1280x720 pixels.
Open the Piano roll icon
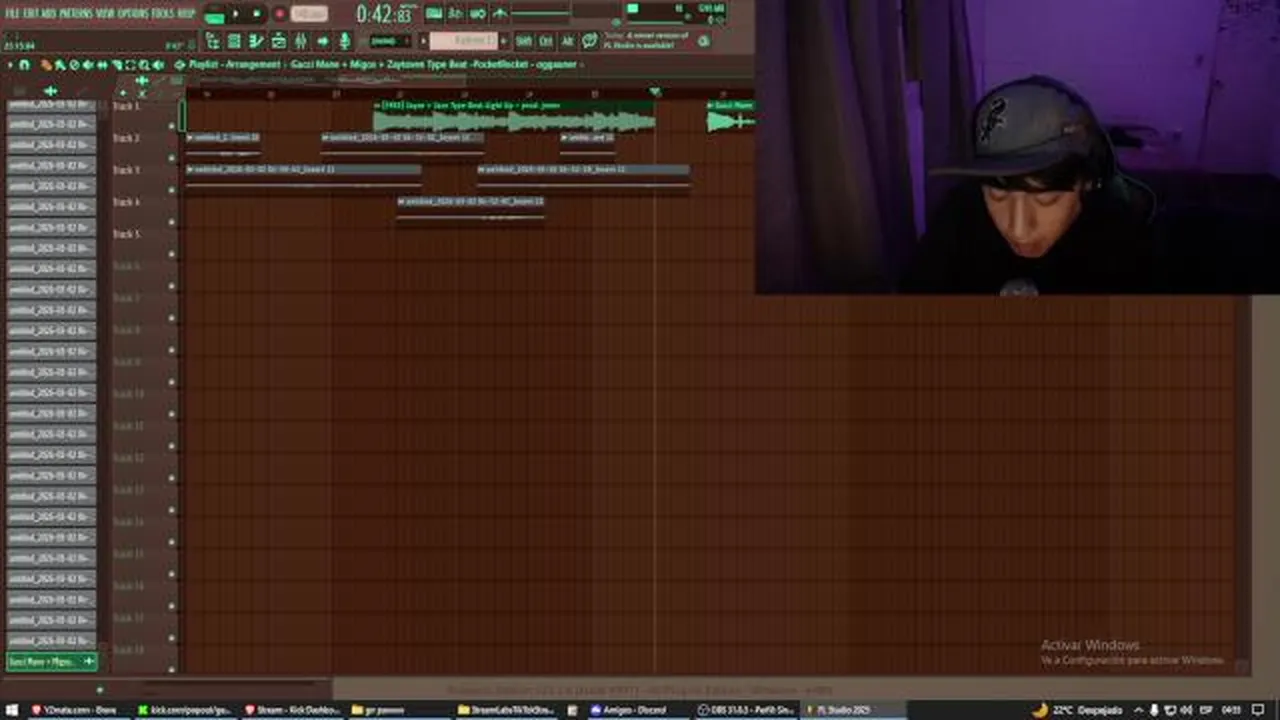pos(256,41)
